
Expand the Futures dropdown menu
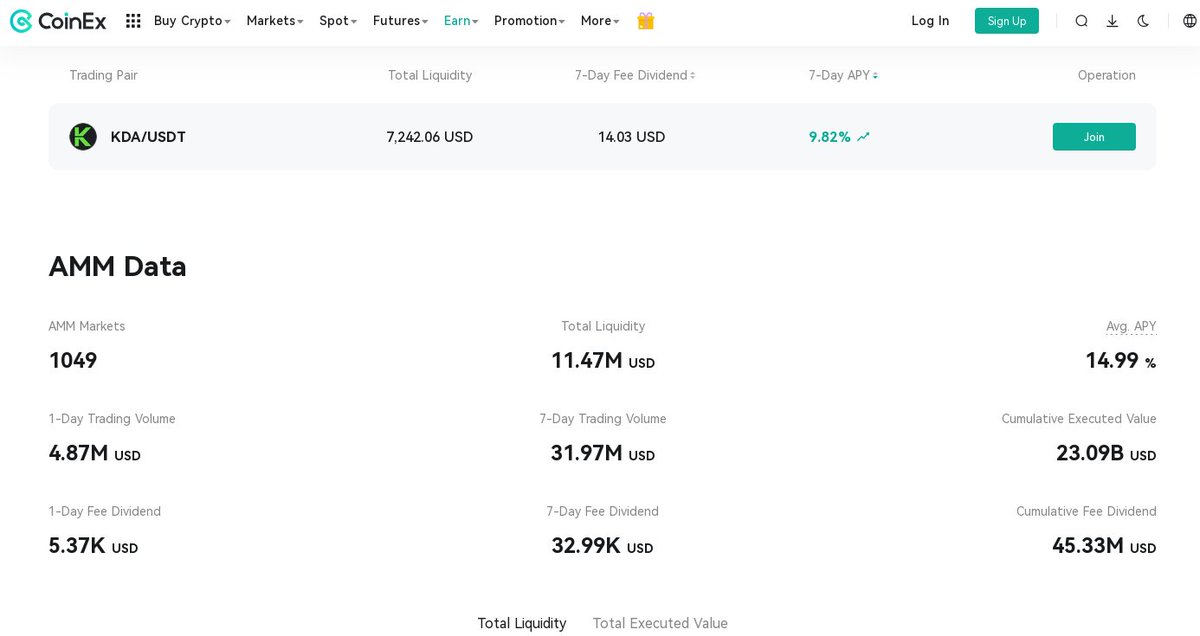coord(400,21)
